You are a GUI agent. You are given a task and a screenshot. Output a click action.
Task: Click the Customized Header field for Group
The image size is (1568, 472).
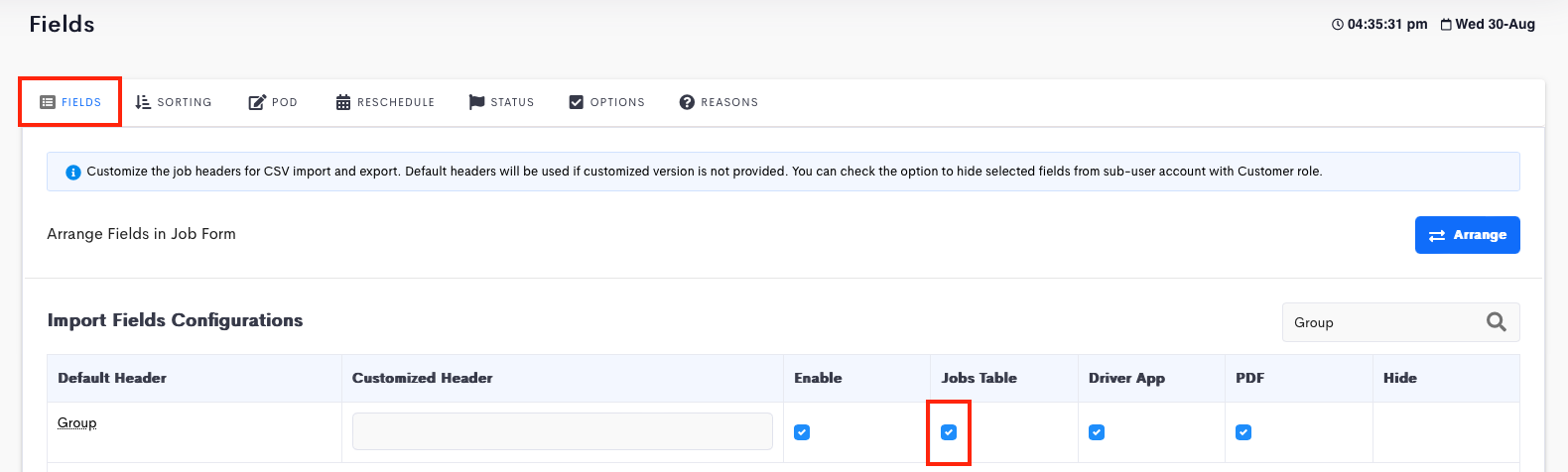click(x=563, y=431)
